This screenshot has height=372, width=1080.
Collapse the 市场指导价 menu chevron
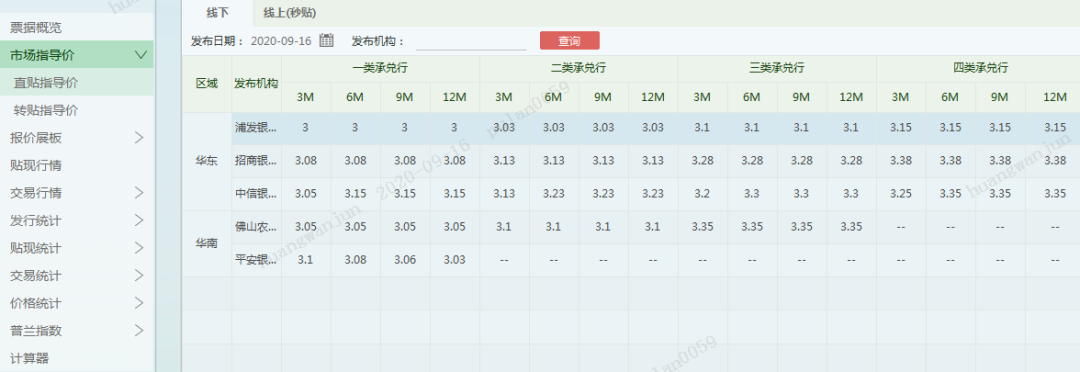(141, 55)
